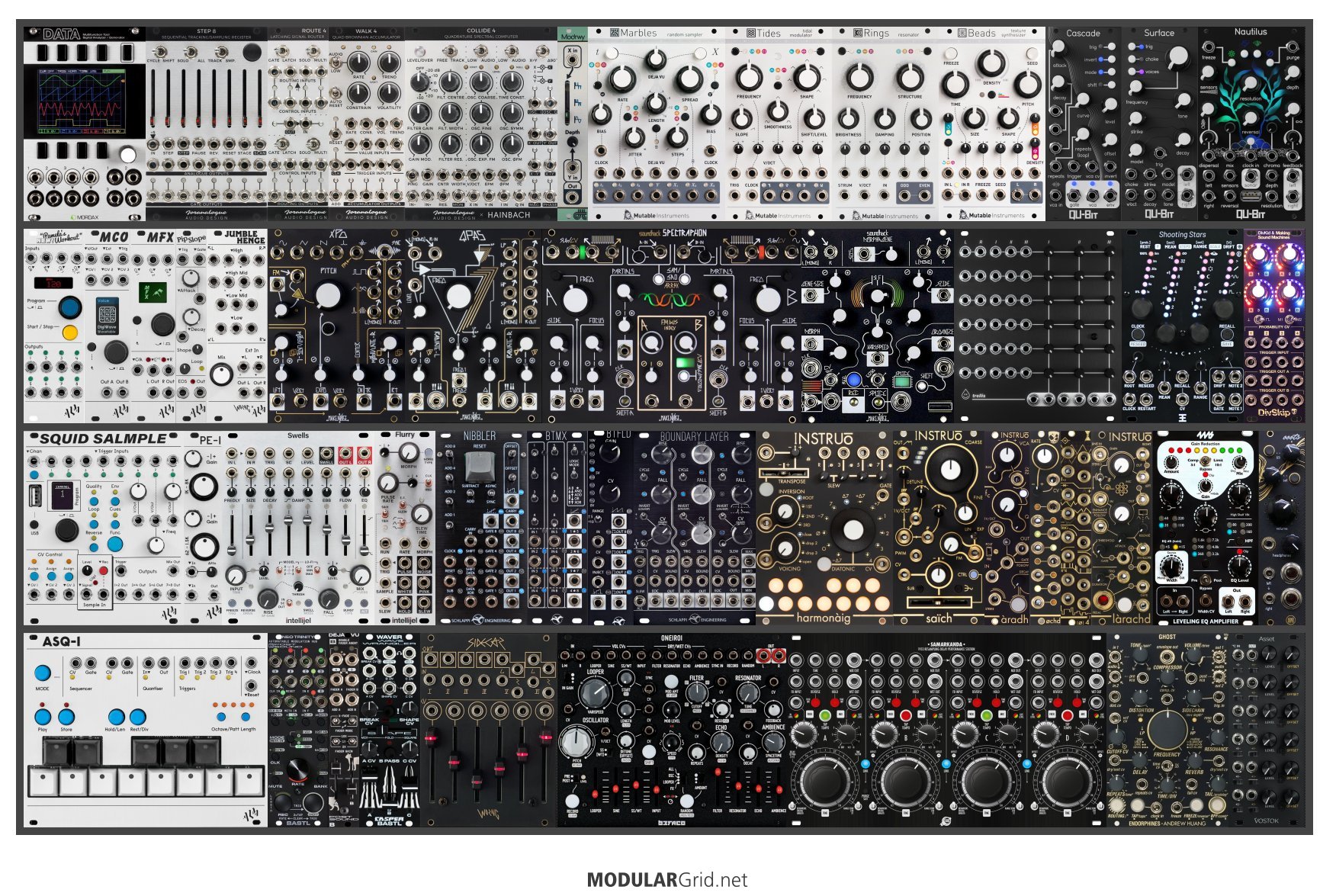Click the INPUT knob on Swells

236,575
